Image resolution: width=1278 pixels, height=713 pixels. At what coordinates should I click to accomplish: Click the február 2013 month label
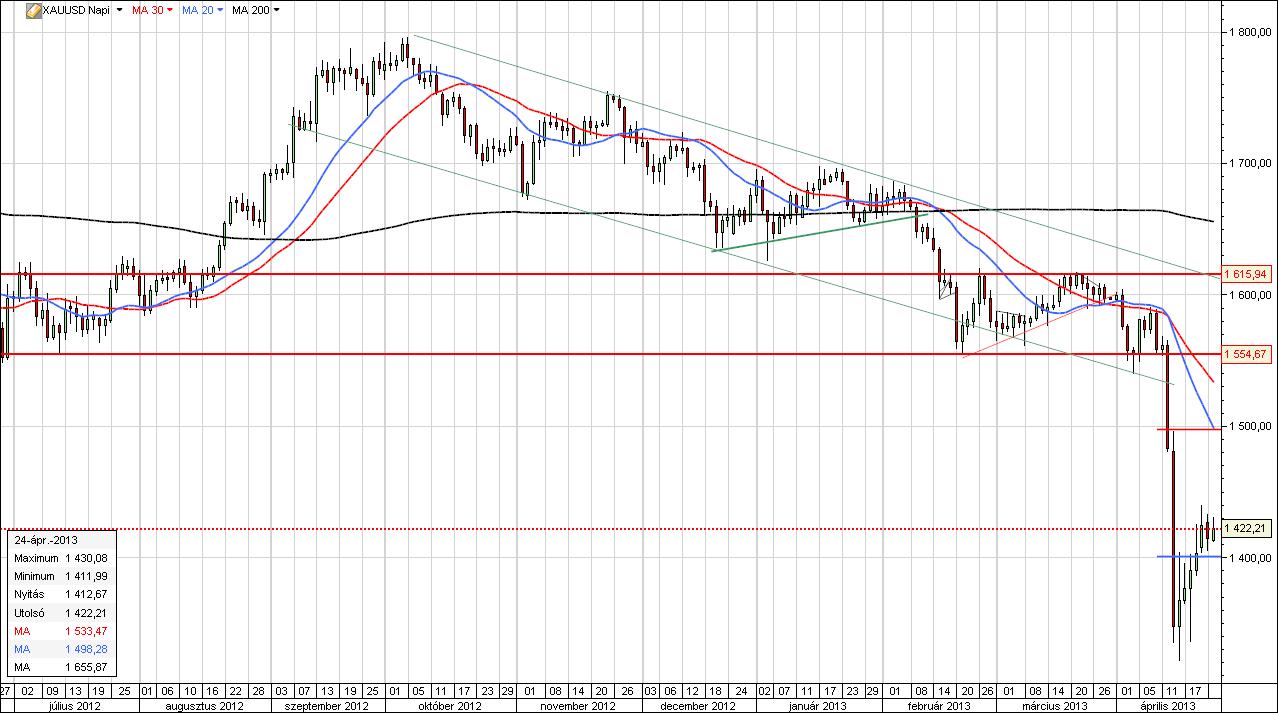coord(939,705)
